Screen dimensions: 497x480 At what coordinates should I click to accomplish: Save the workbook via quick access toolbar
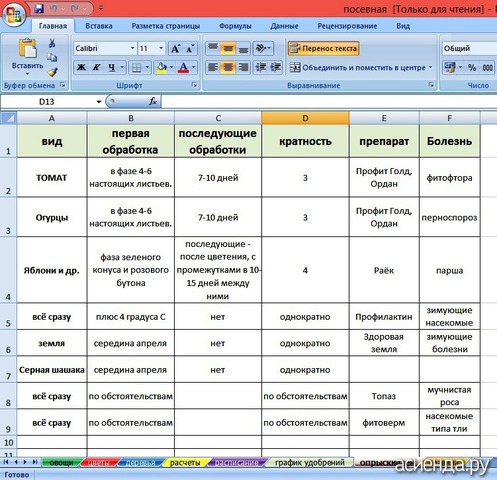click(39, 9)
